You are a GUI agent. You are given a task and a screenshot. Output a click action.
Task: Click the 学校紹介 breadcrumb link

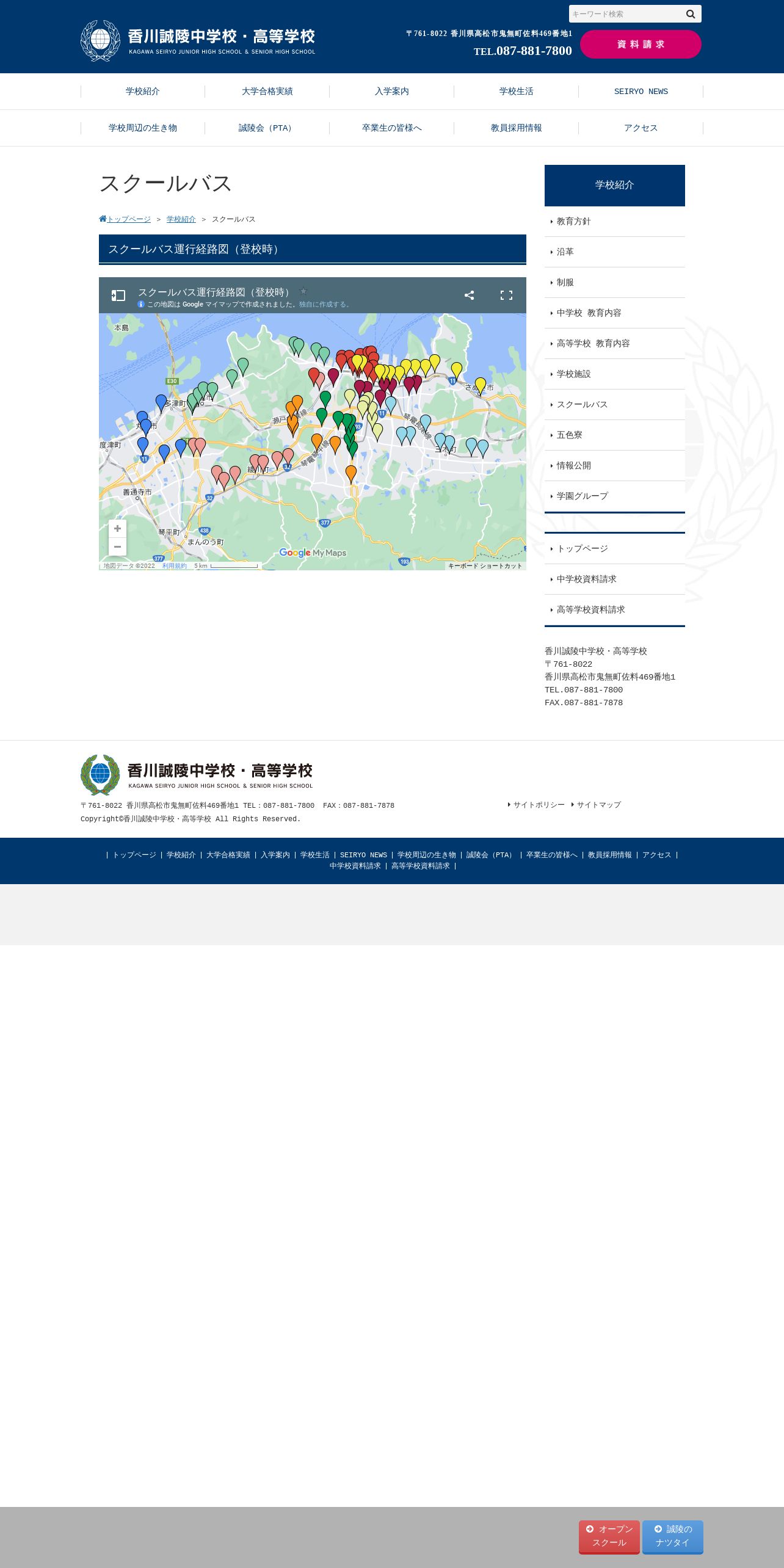(181, 219)
